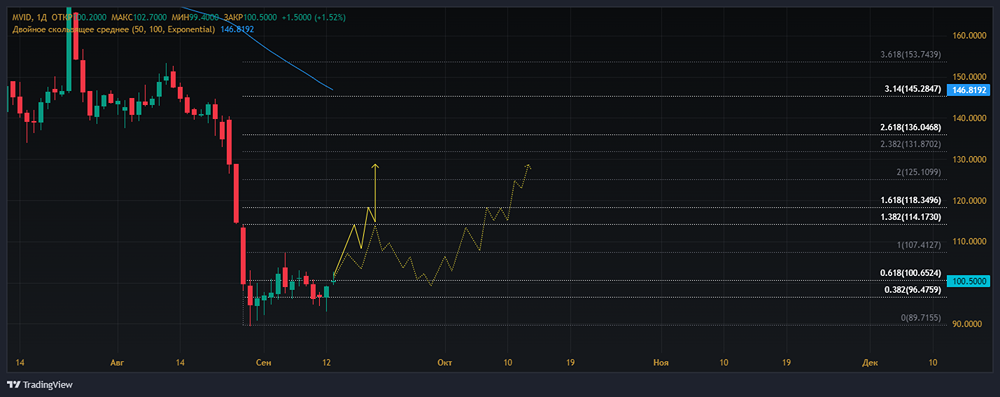
Task: Click the blue 146.8192 price tag on the axis
Action: [x=969, y=91]
